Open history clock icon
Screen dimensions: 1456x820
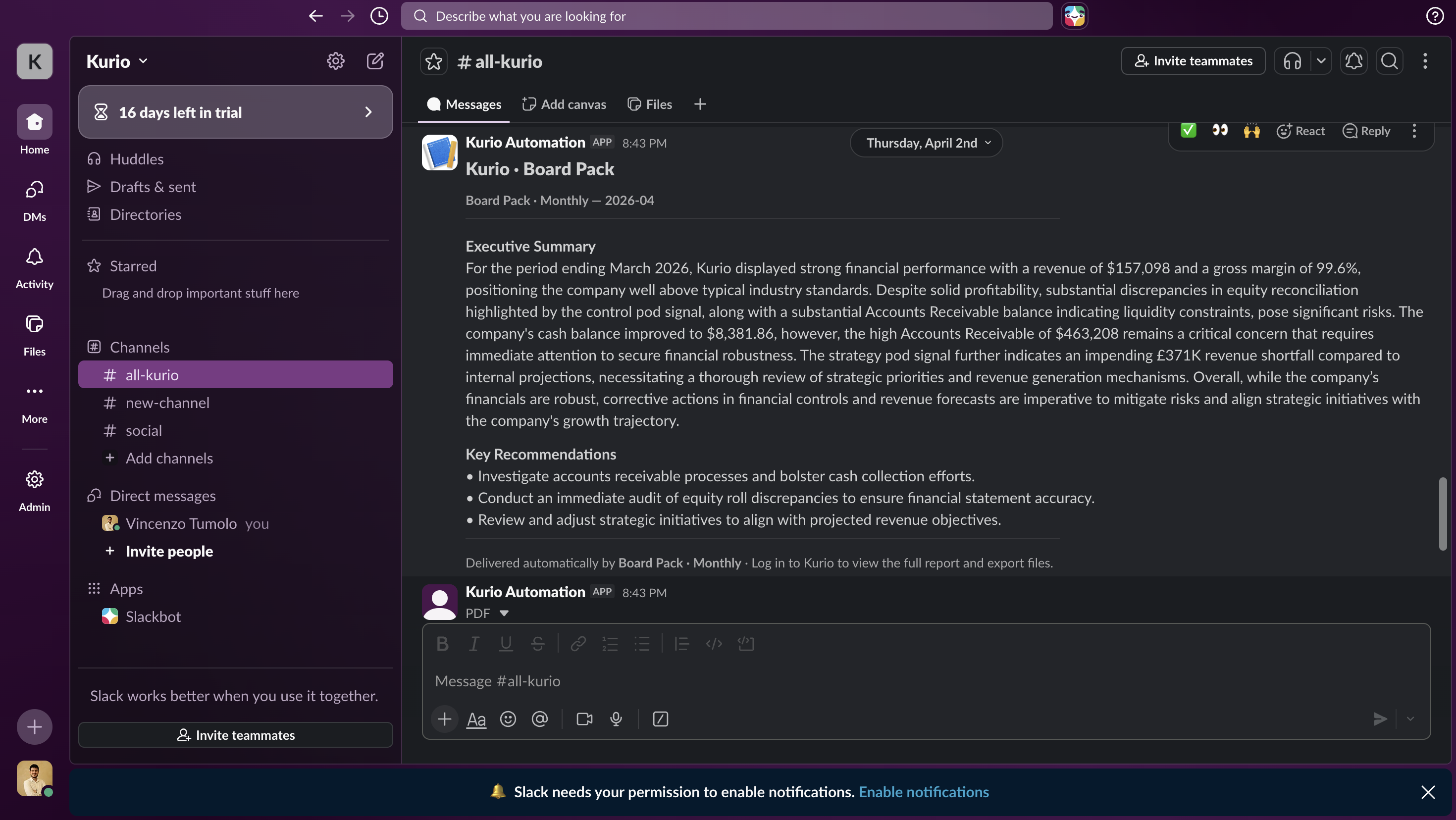click(x=379, y=16)
